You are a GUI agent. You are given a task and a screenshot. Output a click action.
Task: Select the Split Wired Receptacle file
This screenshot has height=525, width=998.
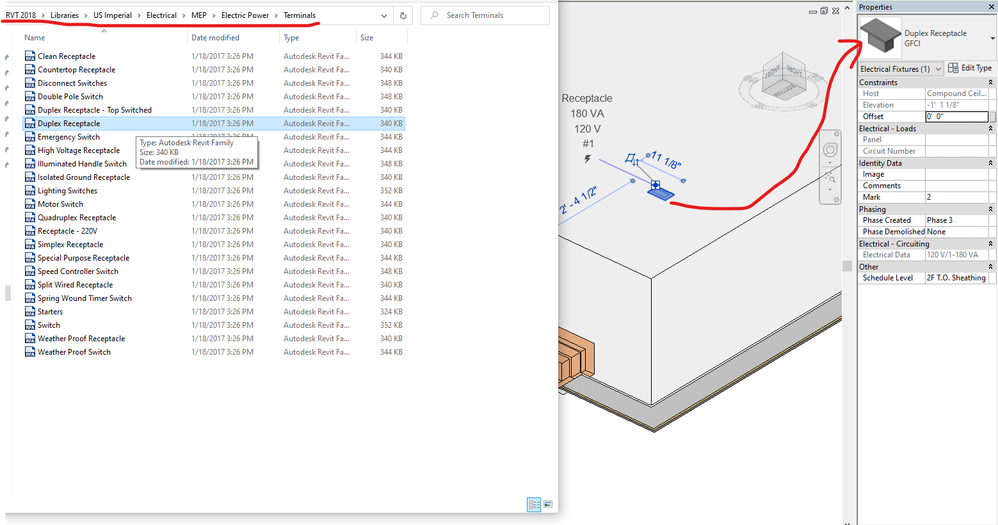[75, 284]
